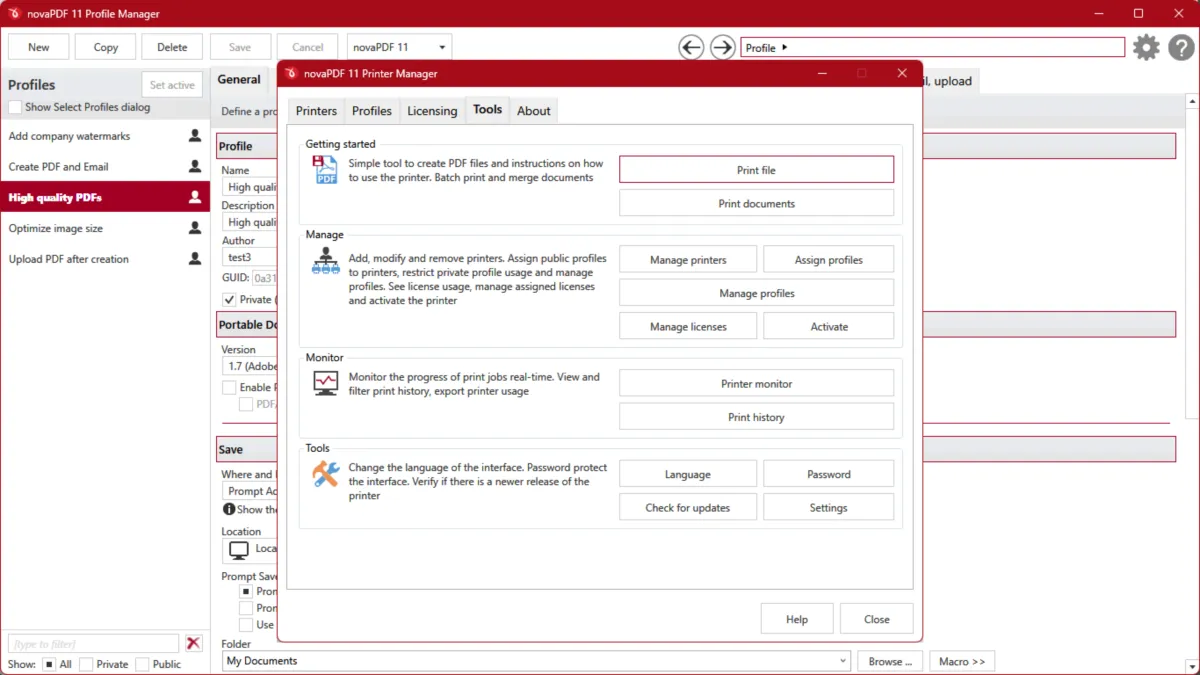The image size is (1200, 675).
Task: Click the Close button in Printer Manager
Action: click(877, 619)
